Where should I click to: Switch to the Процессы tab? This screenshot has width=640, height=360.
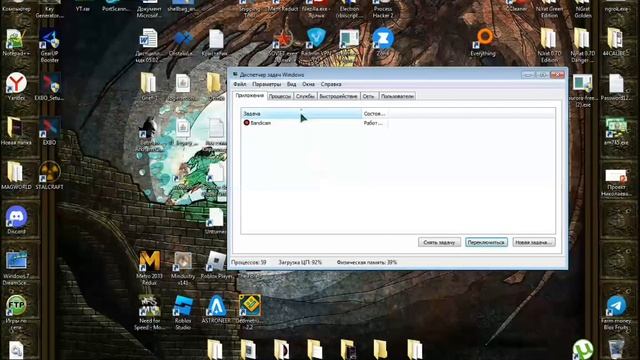click(x=280, y=96)
